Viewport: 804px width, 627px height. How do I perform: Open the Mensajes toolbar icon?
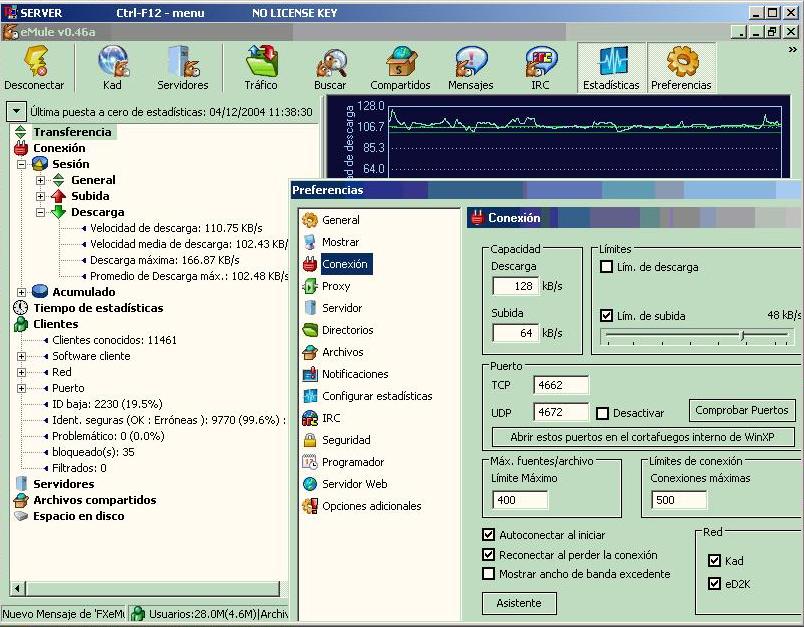click(x=471, y=61)
